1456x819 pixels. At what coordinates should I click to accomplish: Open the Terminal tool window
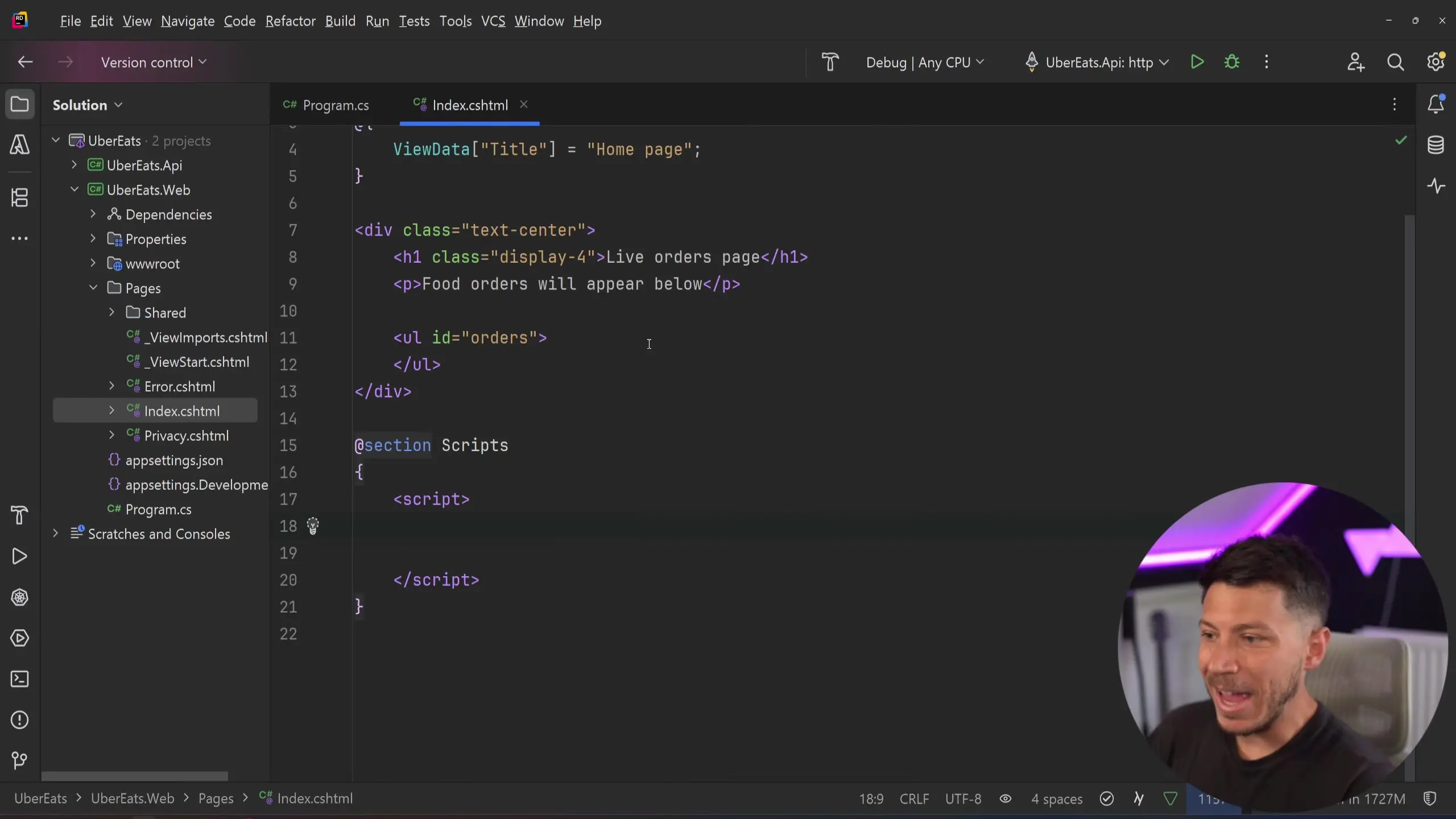(20, 679)
